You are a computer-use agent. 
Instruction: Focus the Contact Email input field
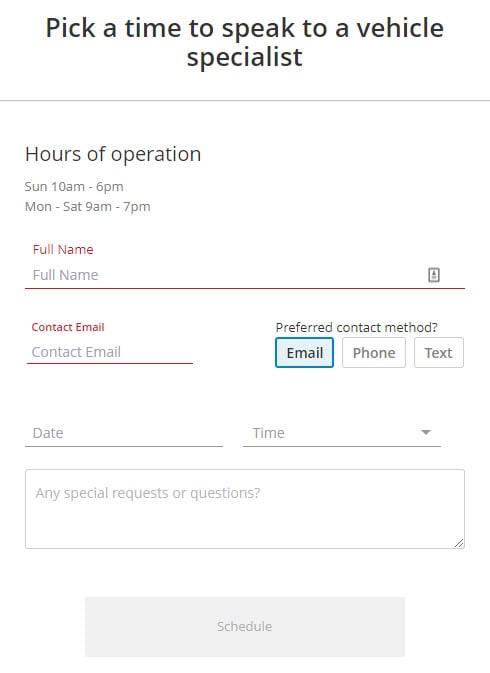[110, 352]
